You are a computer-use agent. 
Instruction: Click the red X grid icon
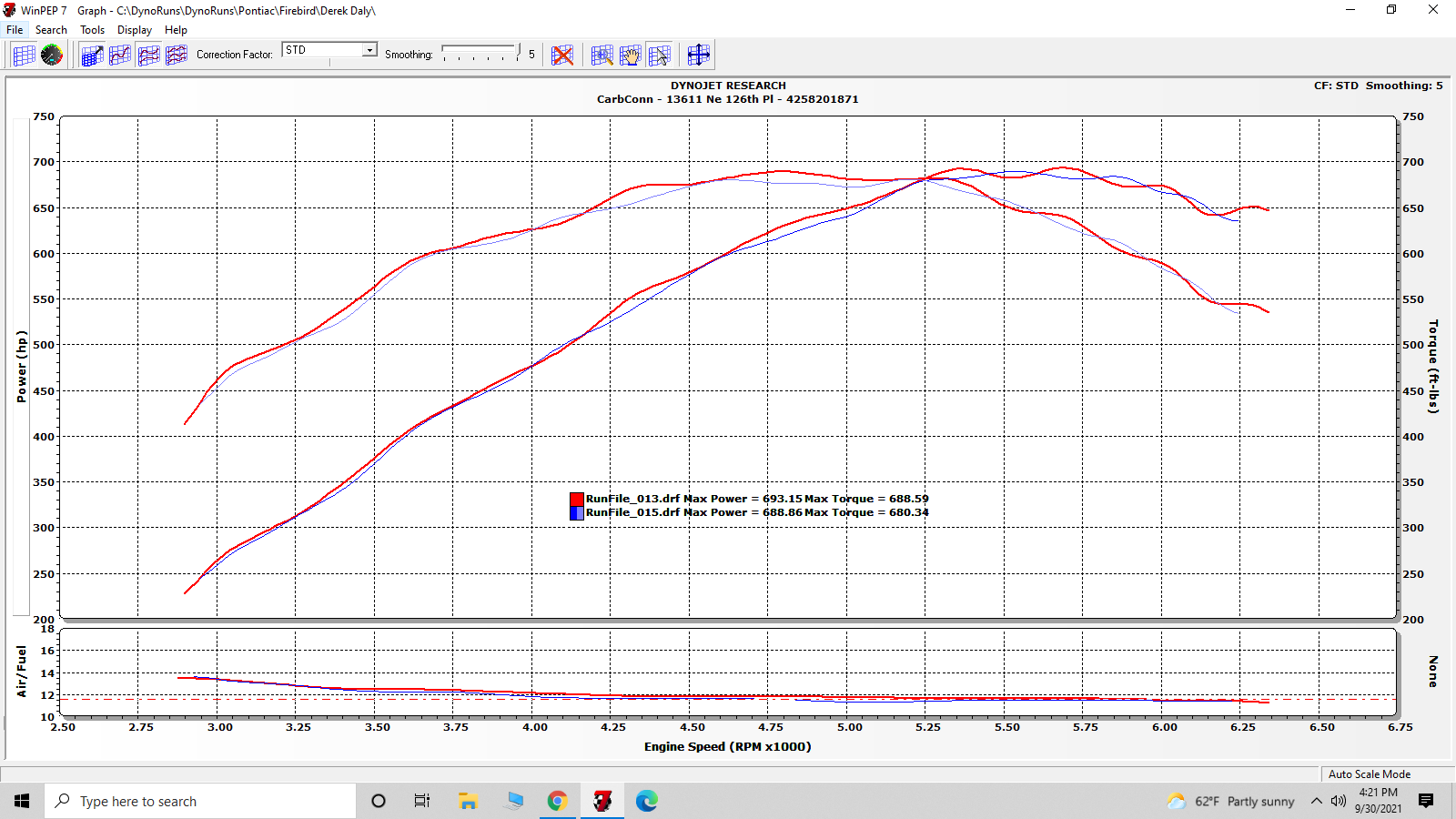563,55
